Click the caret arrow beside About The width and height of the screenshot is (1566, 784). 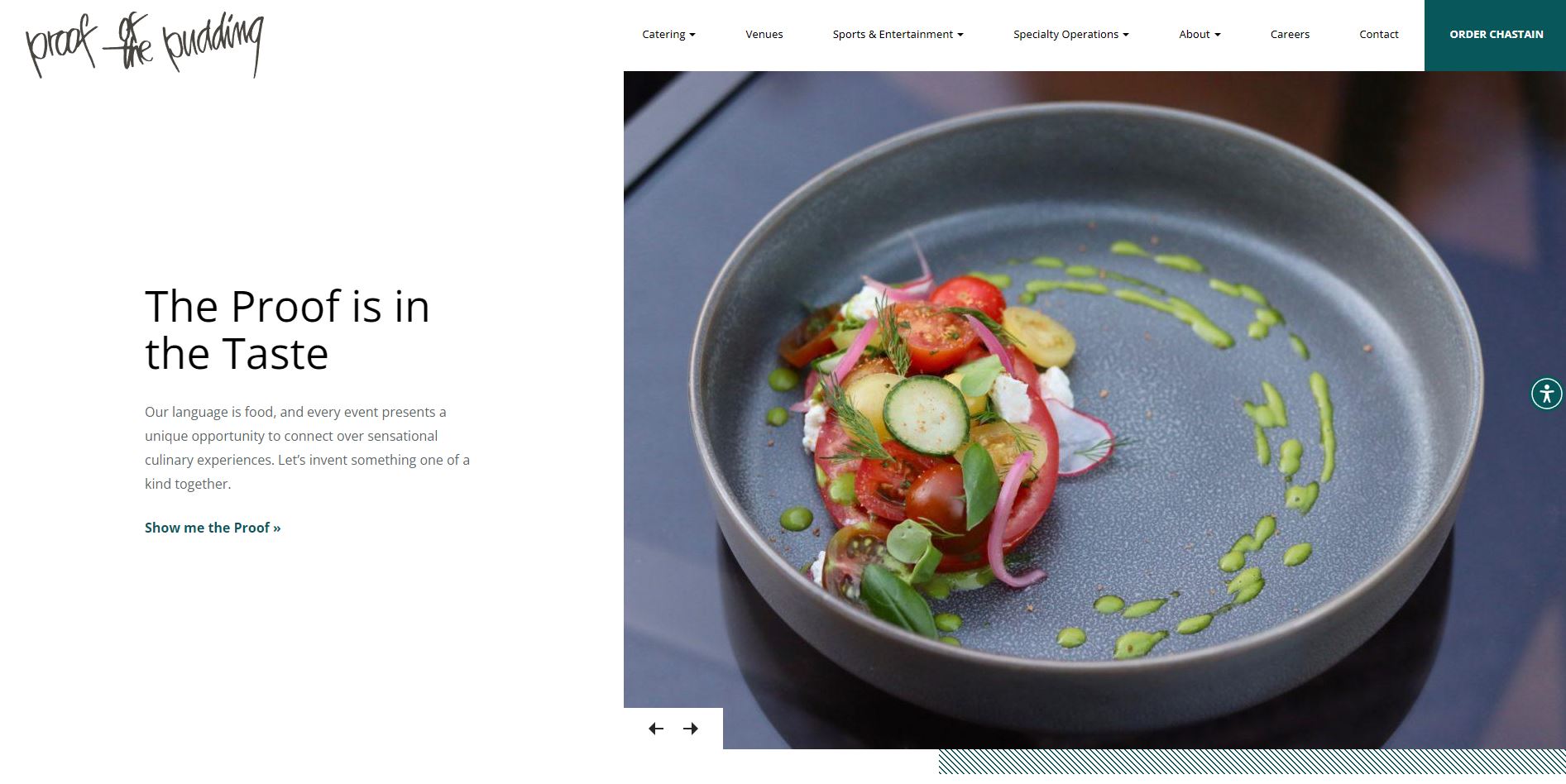tap(1217, 35)
